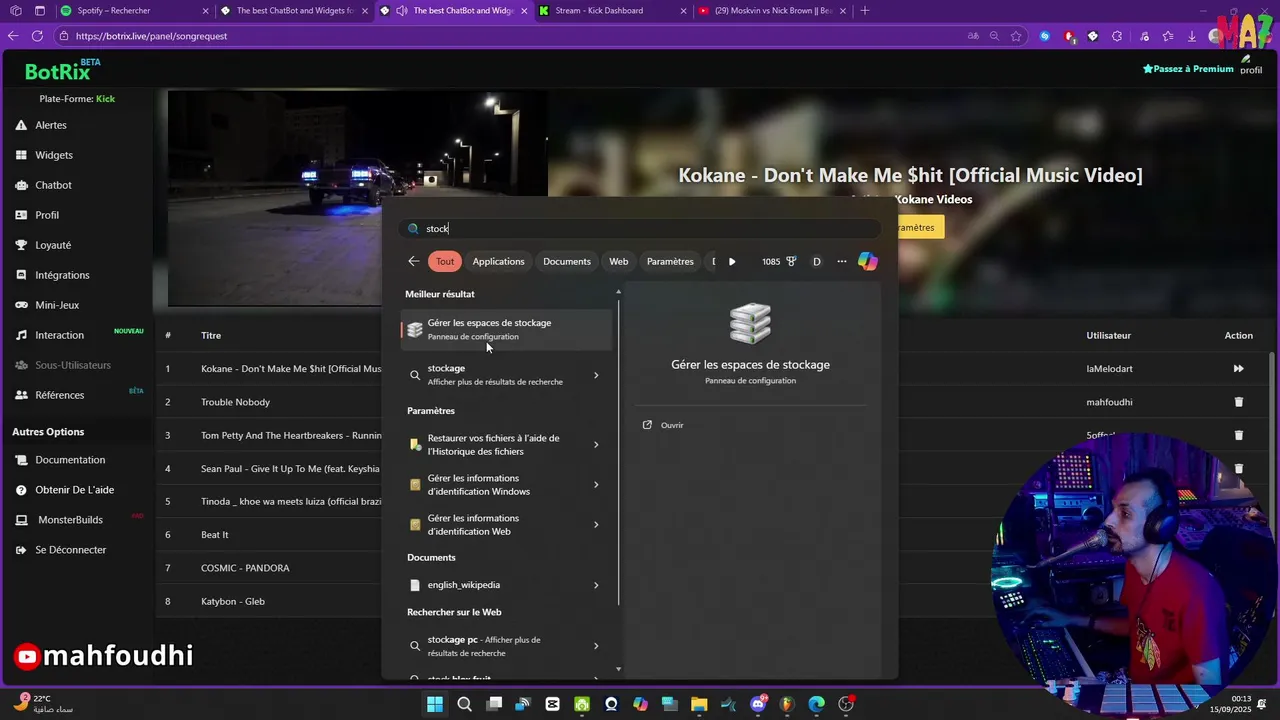
Task: Select the Paramètres search filter
Action: (670, 261)
